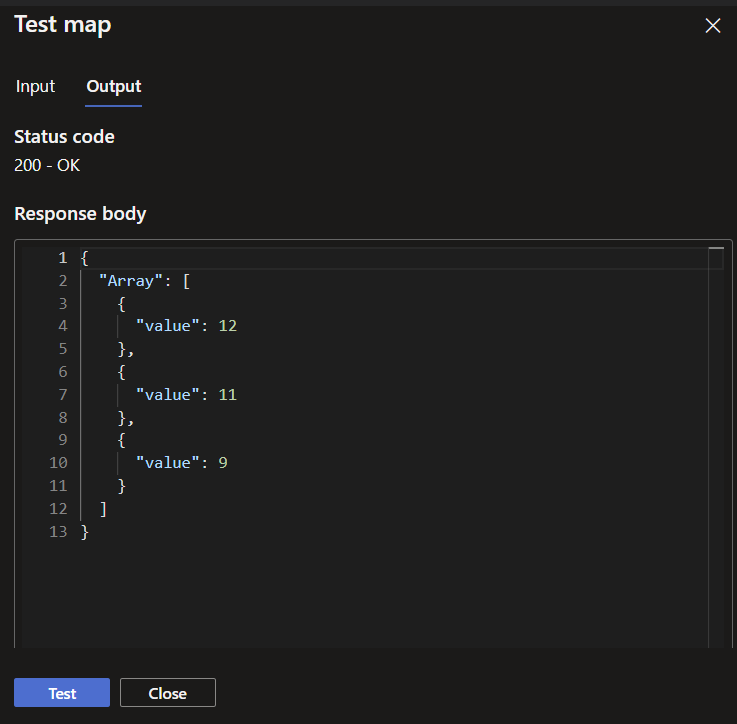The width and height of the screenshot is (737, 724).
Task: Click the Response body heading
Action: 80,214
